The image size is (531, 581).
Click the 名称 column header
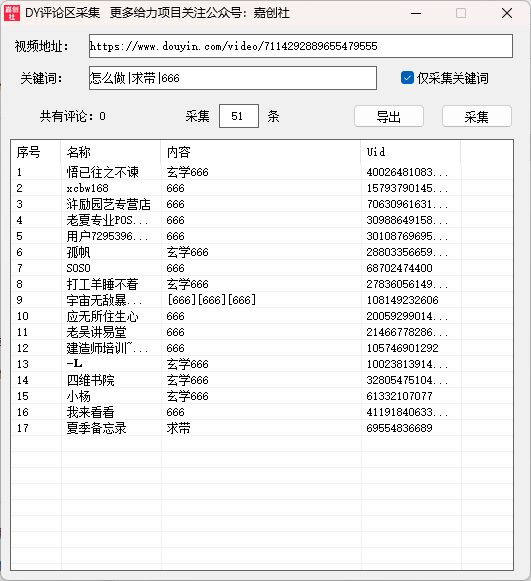click(x=110, y=152)
